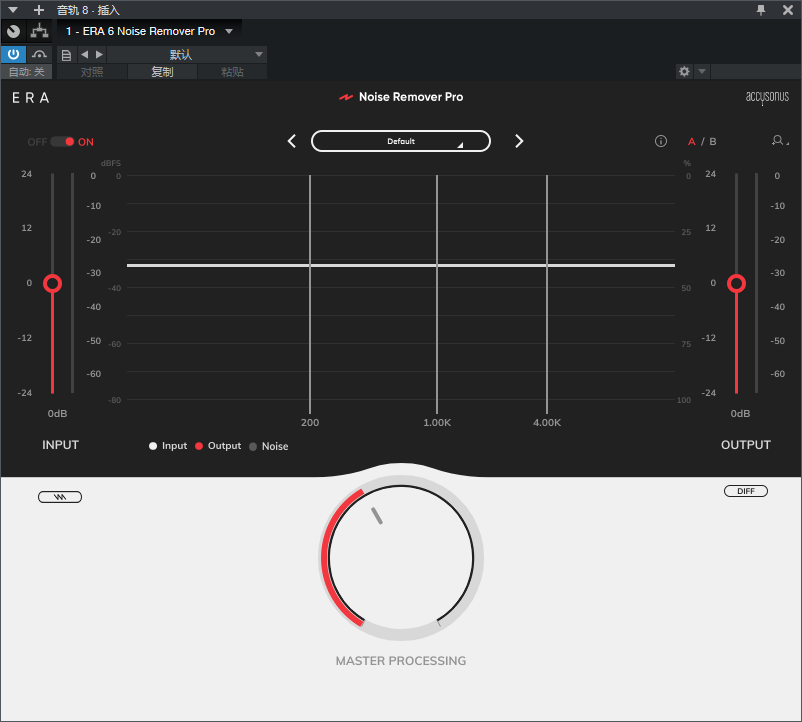Click the INPUT gain slider handle
Screen dimensions: 802x722
coord(53,283)
